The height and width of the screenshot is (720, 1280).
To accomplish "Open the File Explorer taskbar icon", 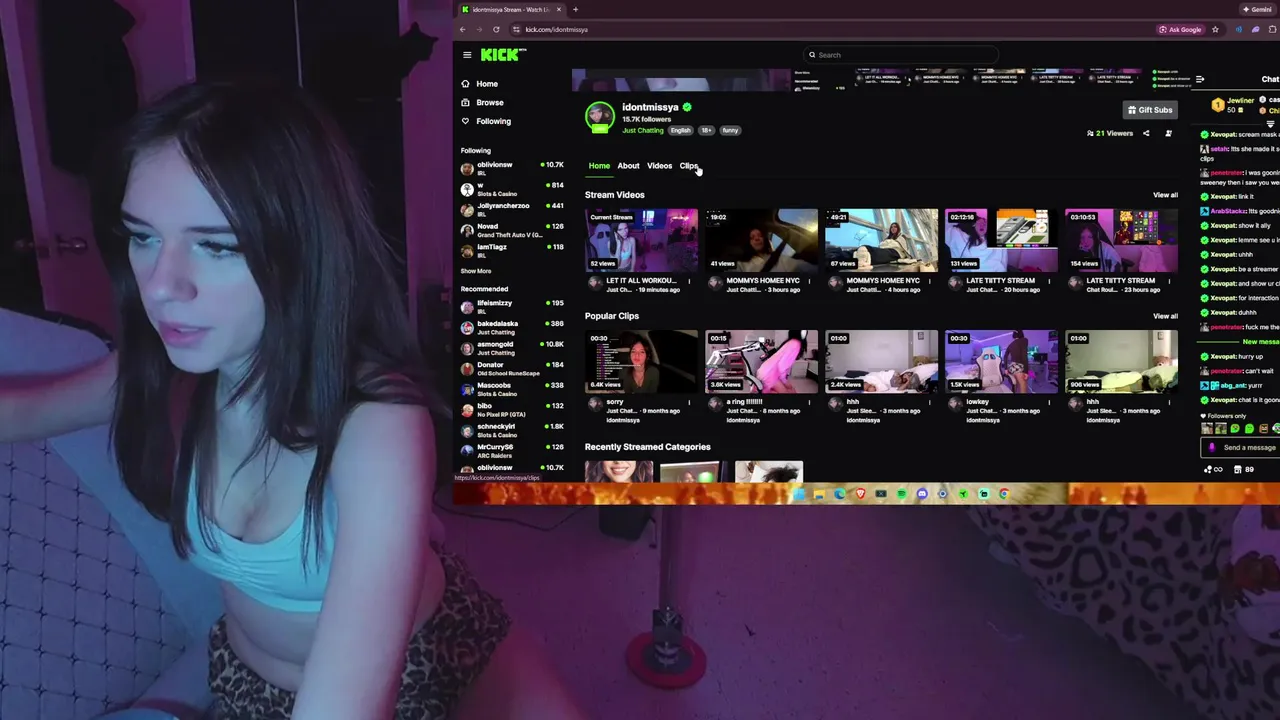I will click(x=819, y=494).
